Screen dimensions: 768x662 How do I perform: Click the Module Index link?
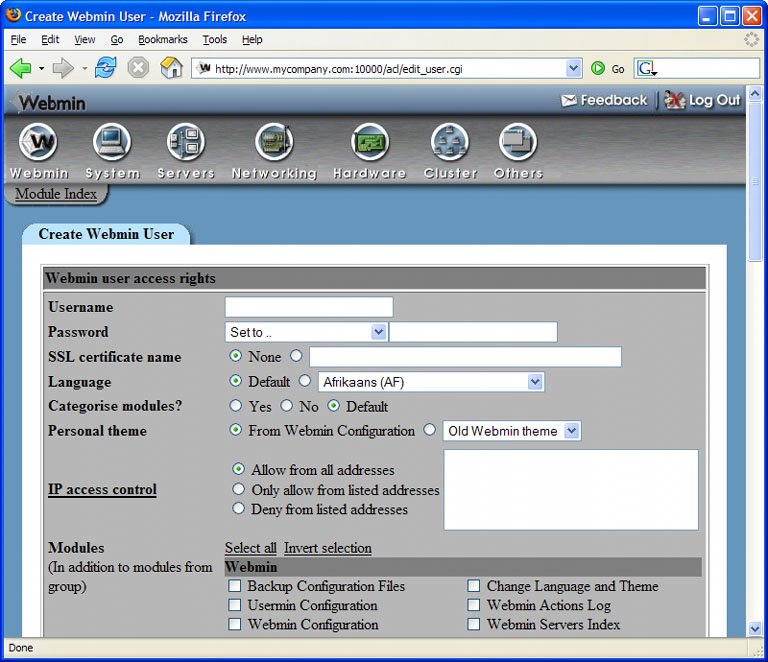coord(56,194)
